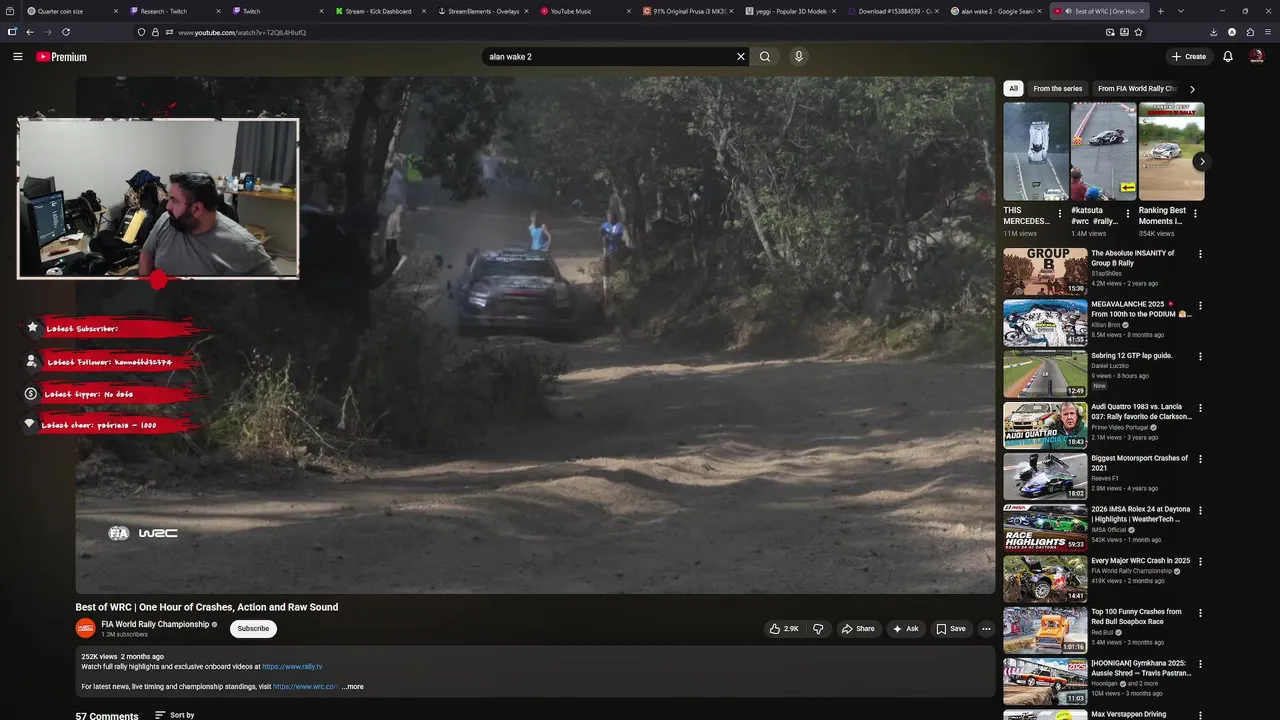The height and width of the screenshot is (720, 1280).
Task: Open options for Biggest Motorsport Crashes video
Action: (1200, 460)
